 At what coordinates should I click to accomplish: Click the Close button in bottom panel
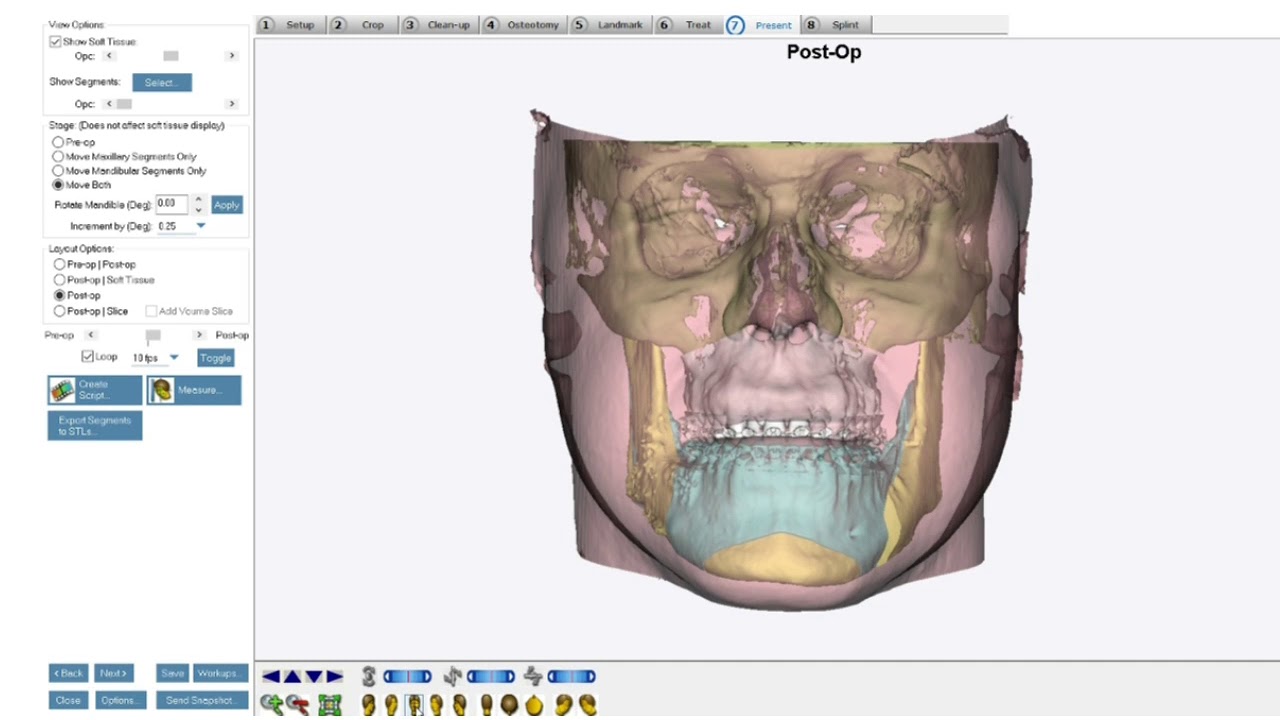coord(69,700)
